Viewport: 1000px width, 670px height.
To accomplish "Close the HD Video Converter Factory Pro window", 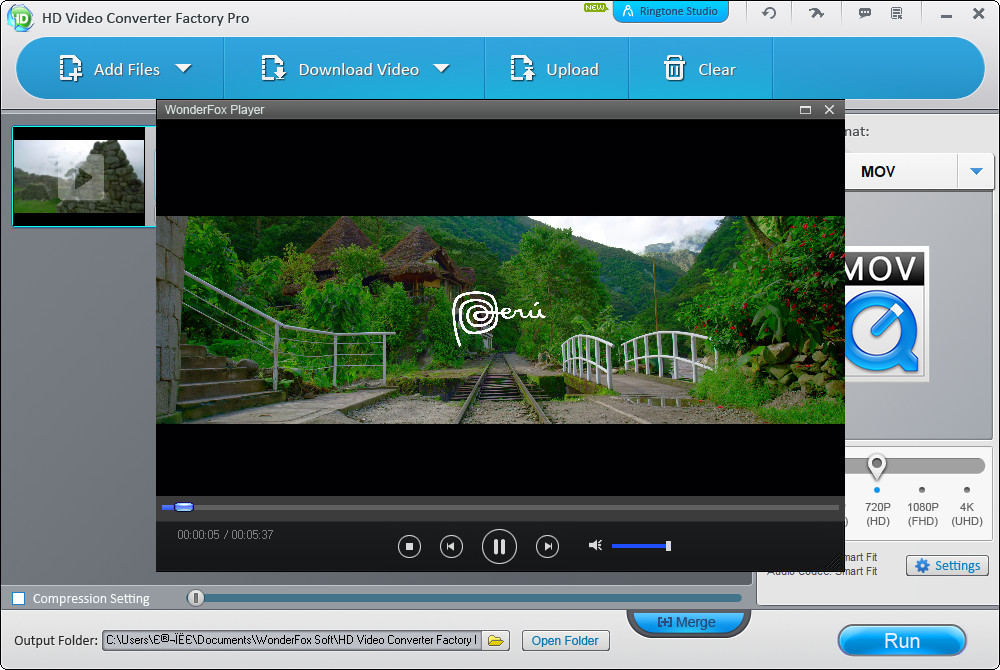I will [x=978, y=13].
